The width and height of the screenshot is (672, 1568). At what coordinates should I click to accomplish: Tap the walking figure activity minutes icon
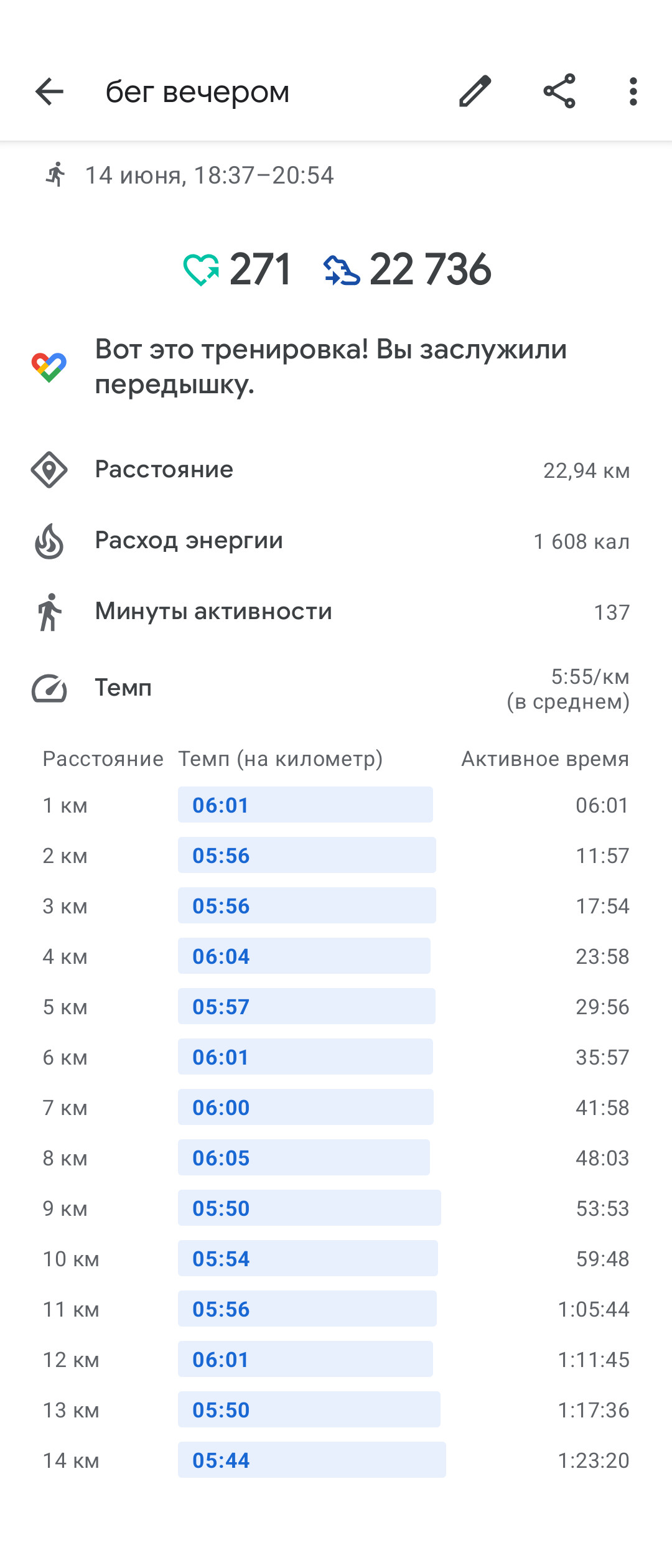pyautogui.click(x=49, y=612)
